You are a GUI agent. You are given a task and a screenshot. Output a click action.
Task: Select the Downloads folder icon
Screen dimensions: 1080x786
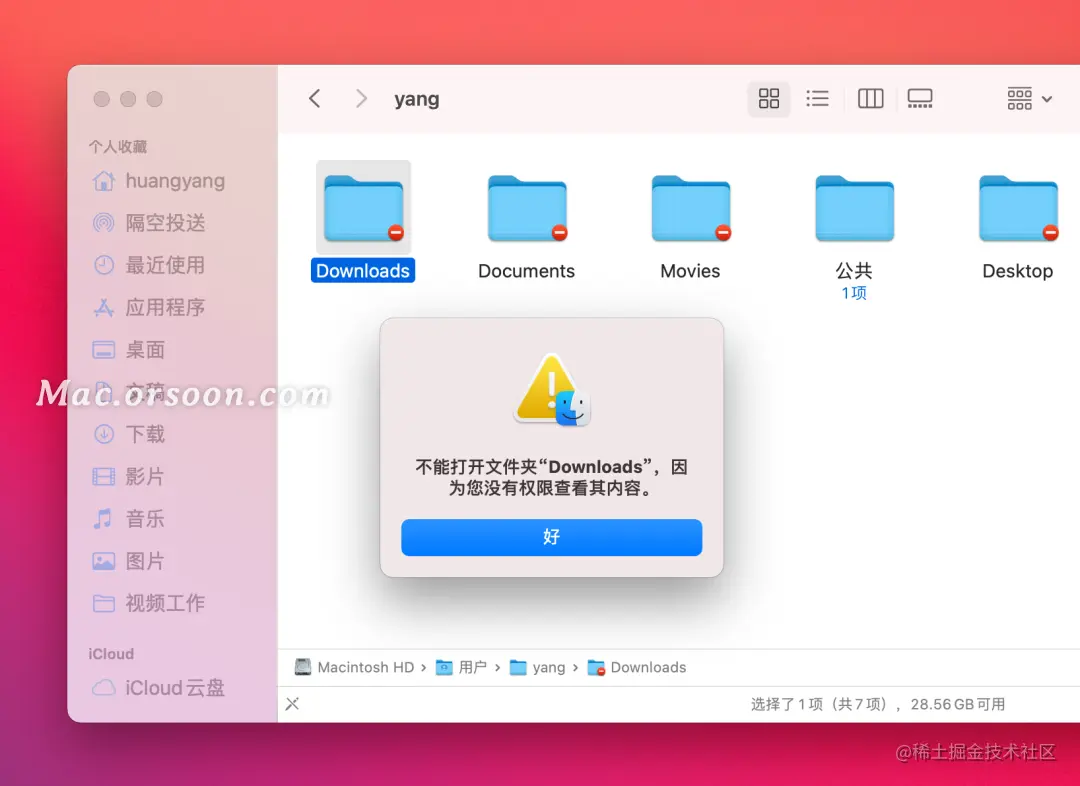(364, 209)
